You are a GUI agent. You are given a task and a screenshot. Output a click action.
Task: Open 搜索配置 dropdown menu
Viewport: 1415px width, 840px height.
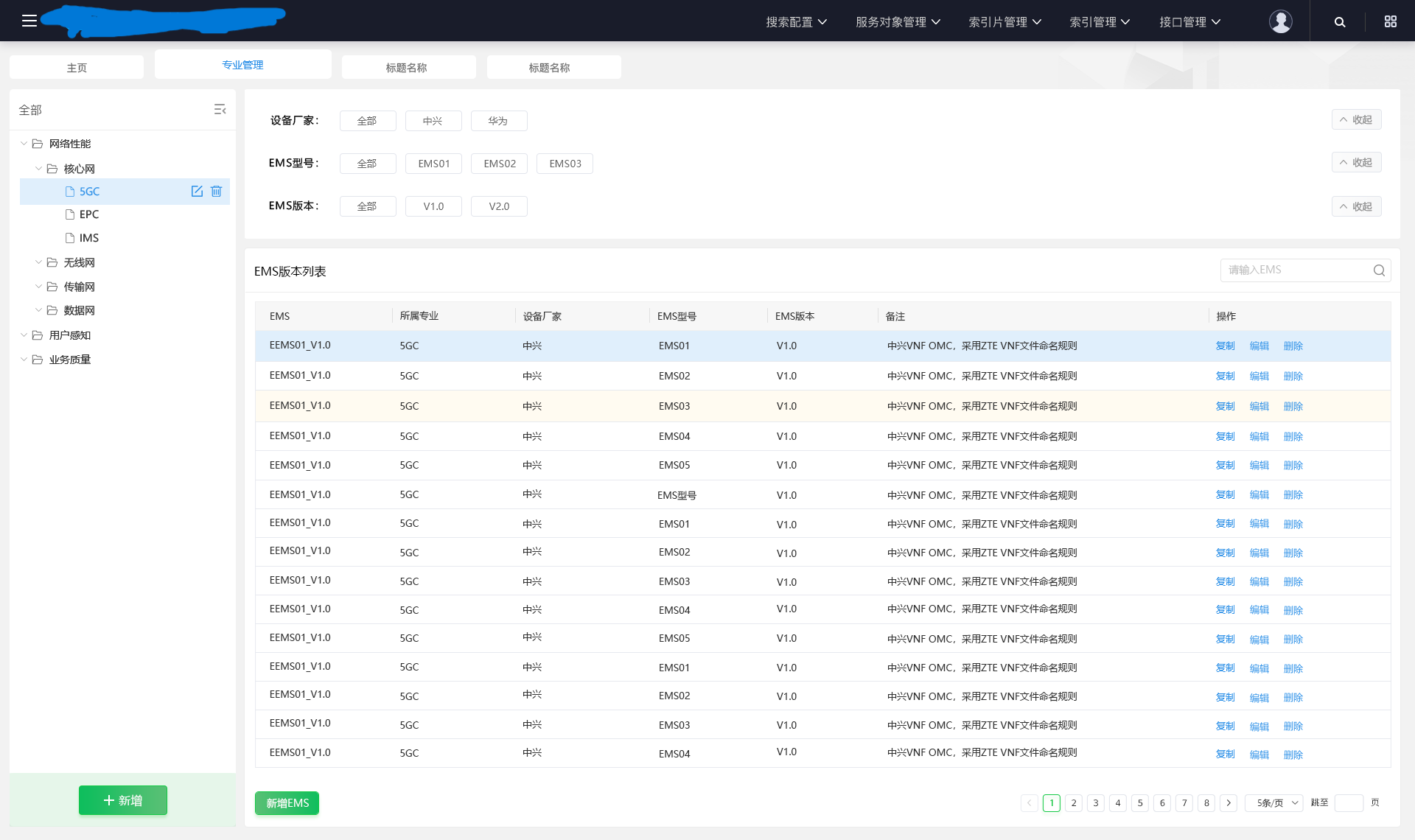[796, 22]
